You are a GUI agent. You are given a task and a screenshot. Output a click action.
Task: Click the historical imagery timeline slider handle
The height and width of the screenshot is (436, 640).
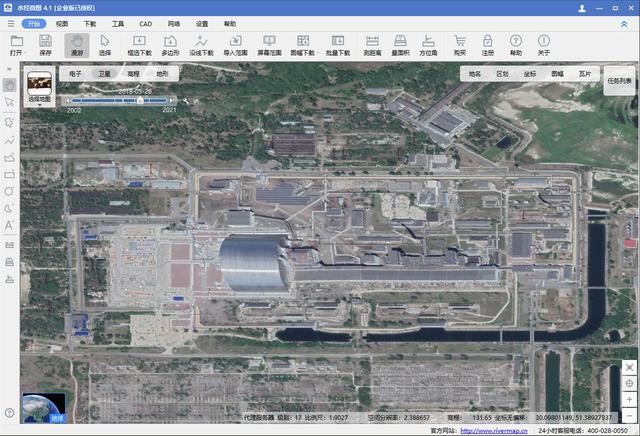(141, 100)
